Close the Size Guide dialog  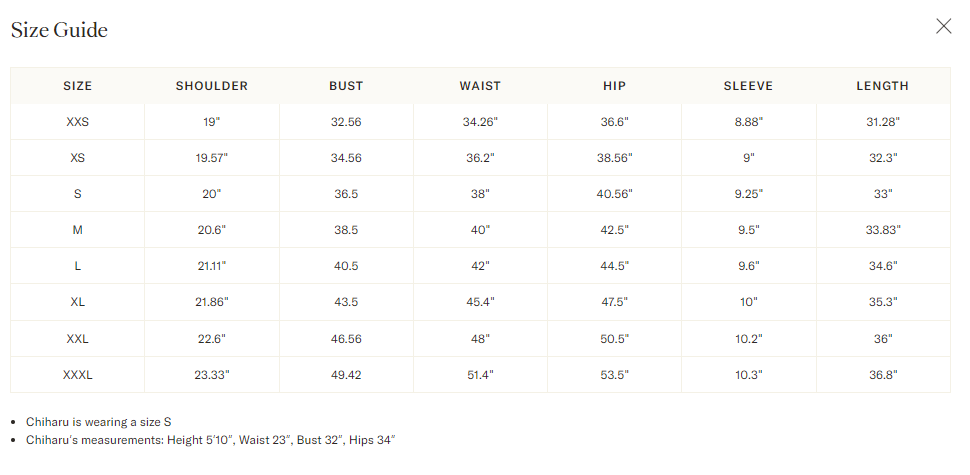pos(943,26)
